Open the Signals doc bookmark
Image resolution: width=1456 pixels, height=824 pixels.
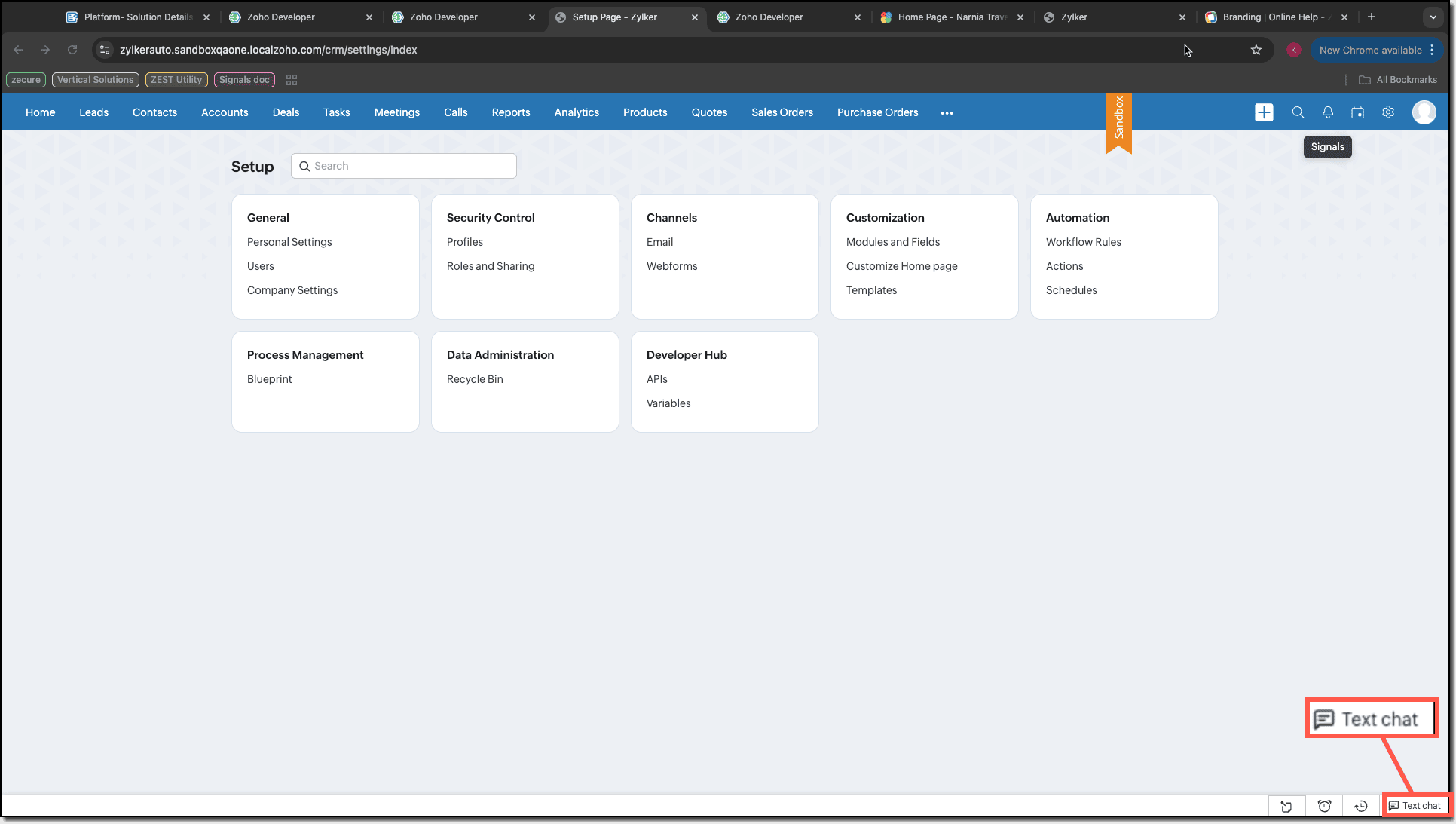tap(244, 80)
